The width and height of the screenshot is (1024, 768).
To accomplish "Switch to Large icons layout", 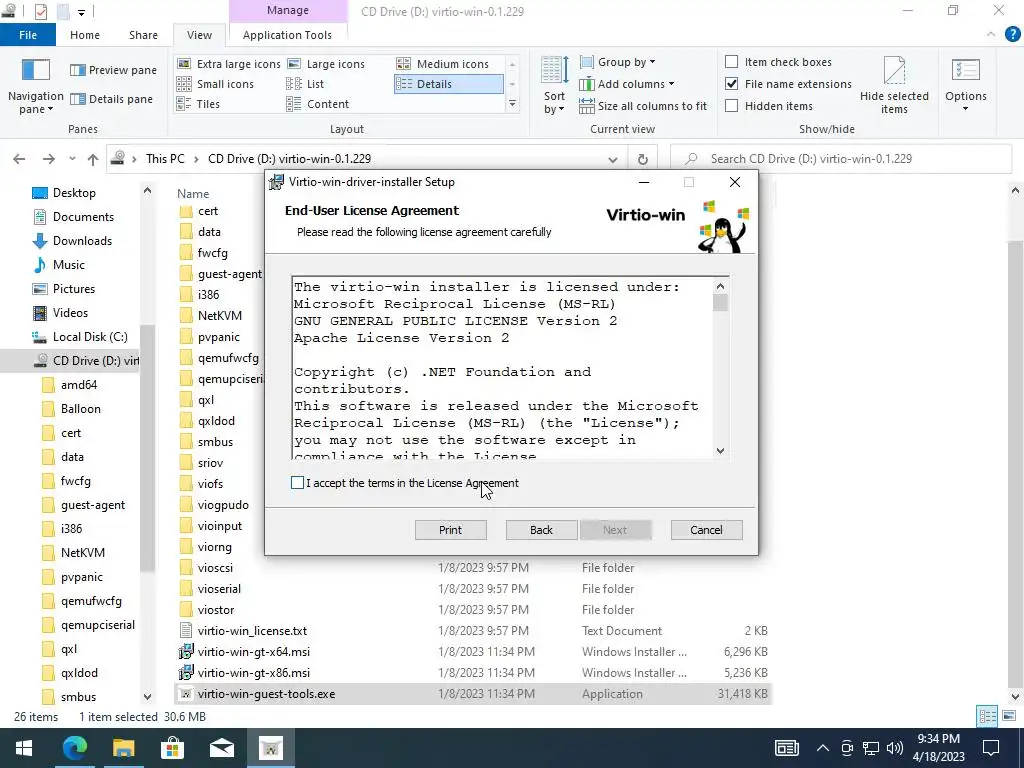I will [327, 64].
